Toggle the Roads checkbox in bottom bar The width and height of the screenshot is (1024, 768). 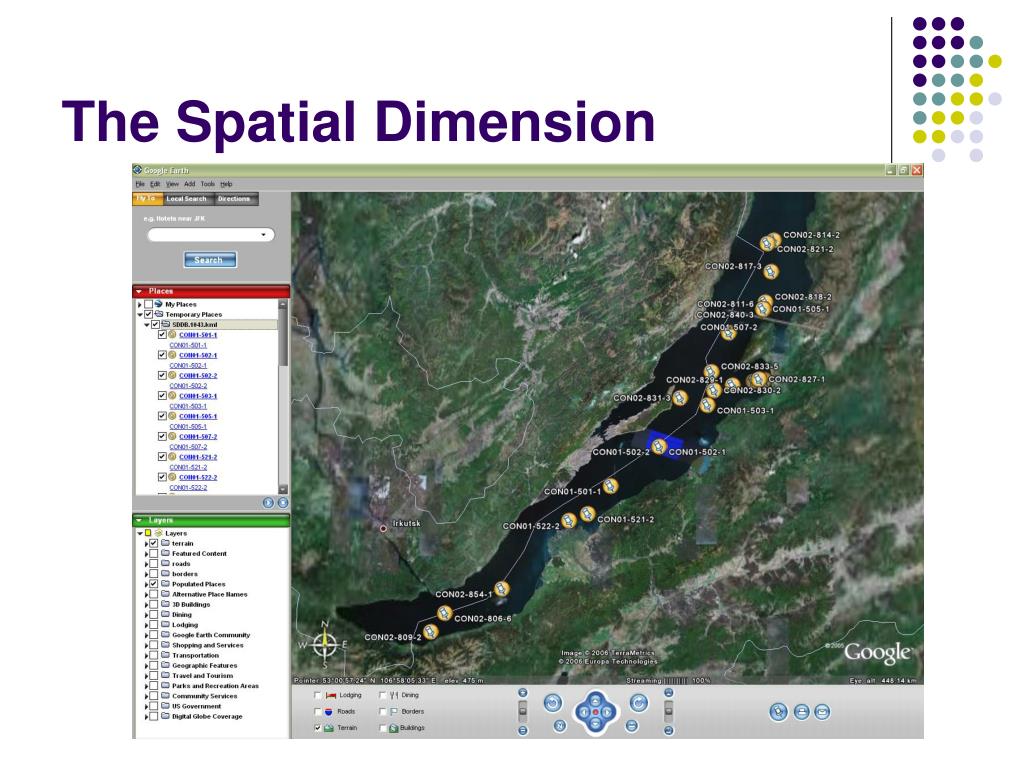318,712
